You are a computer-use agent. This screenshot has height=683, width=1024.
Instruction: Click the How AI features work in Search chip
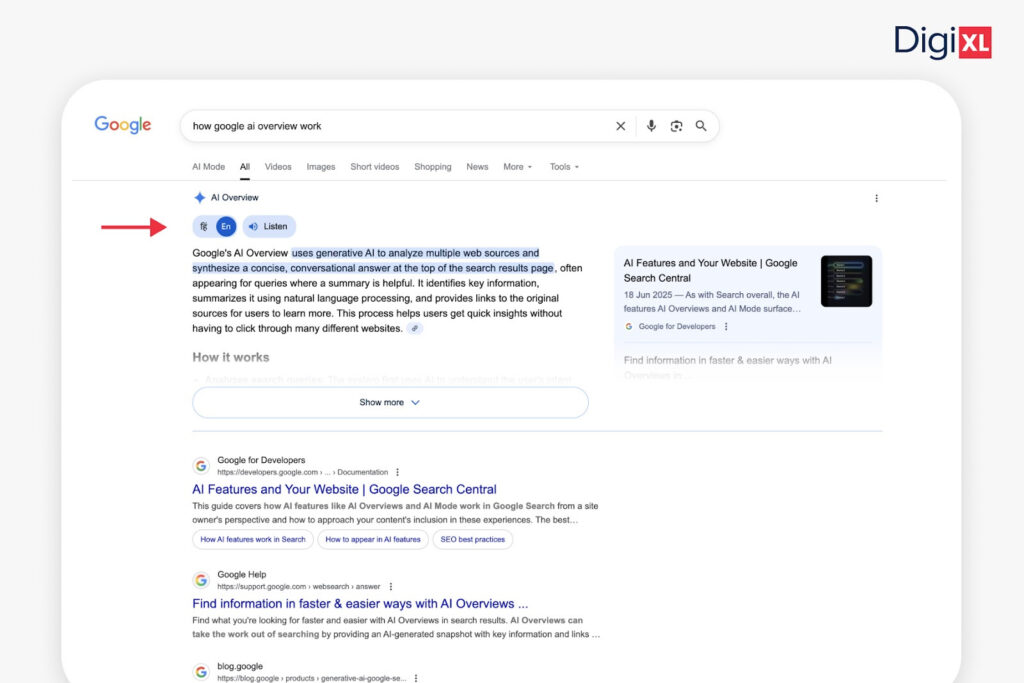point(252,539)
